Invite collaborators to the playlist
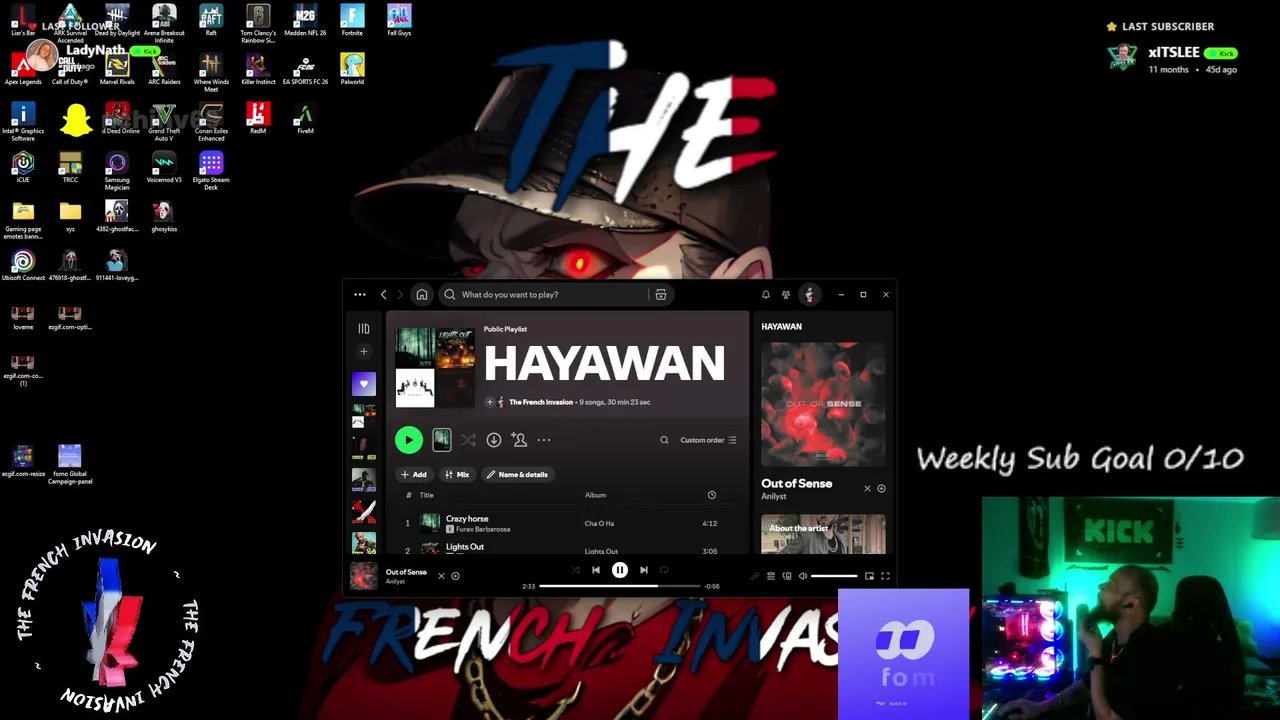This screenshot has width=1280, height=720. point(519,440)
